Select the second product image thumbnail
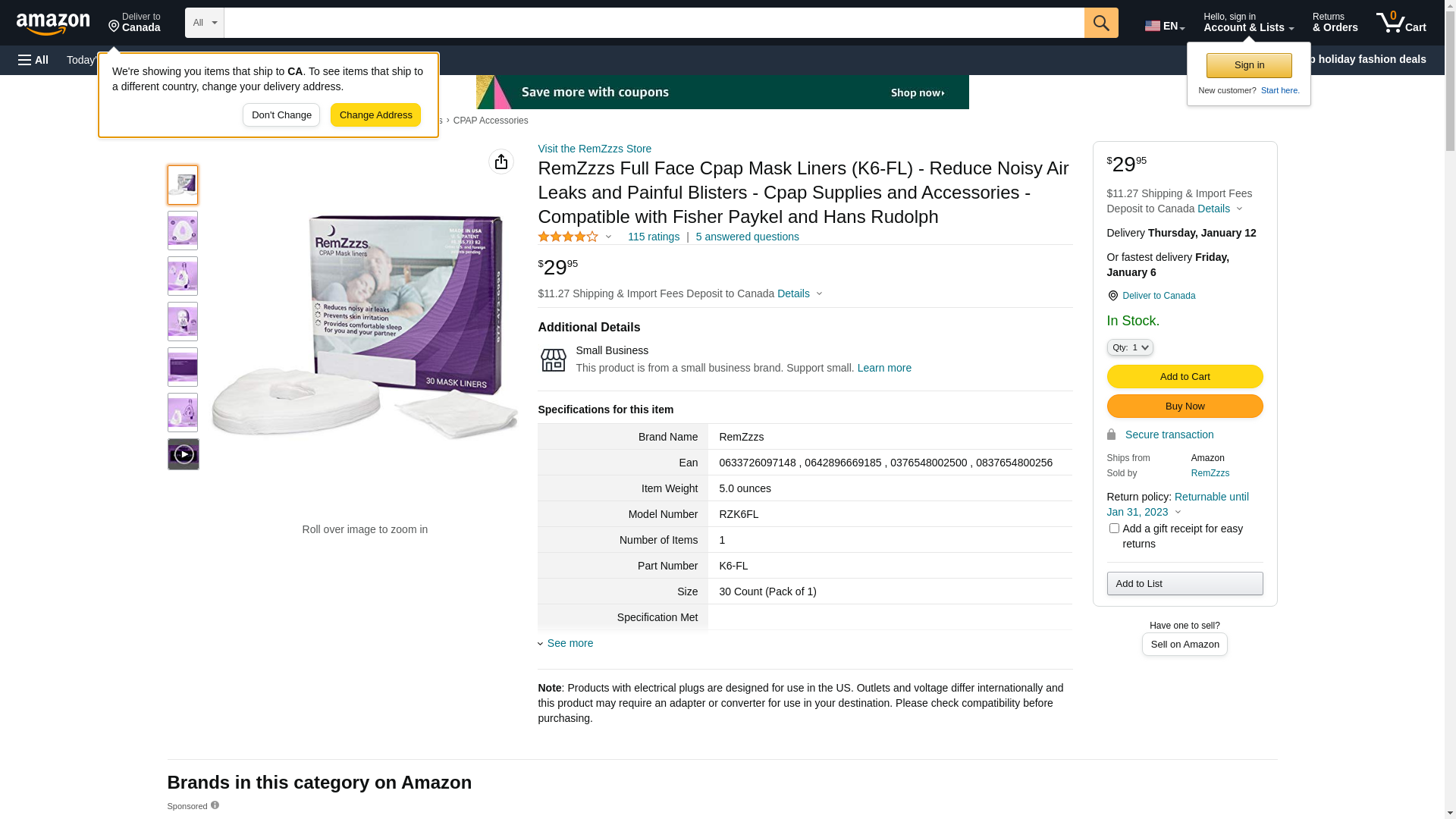The height and width of the screenshot is (819, 1456). click(x=183, y=231)
